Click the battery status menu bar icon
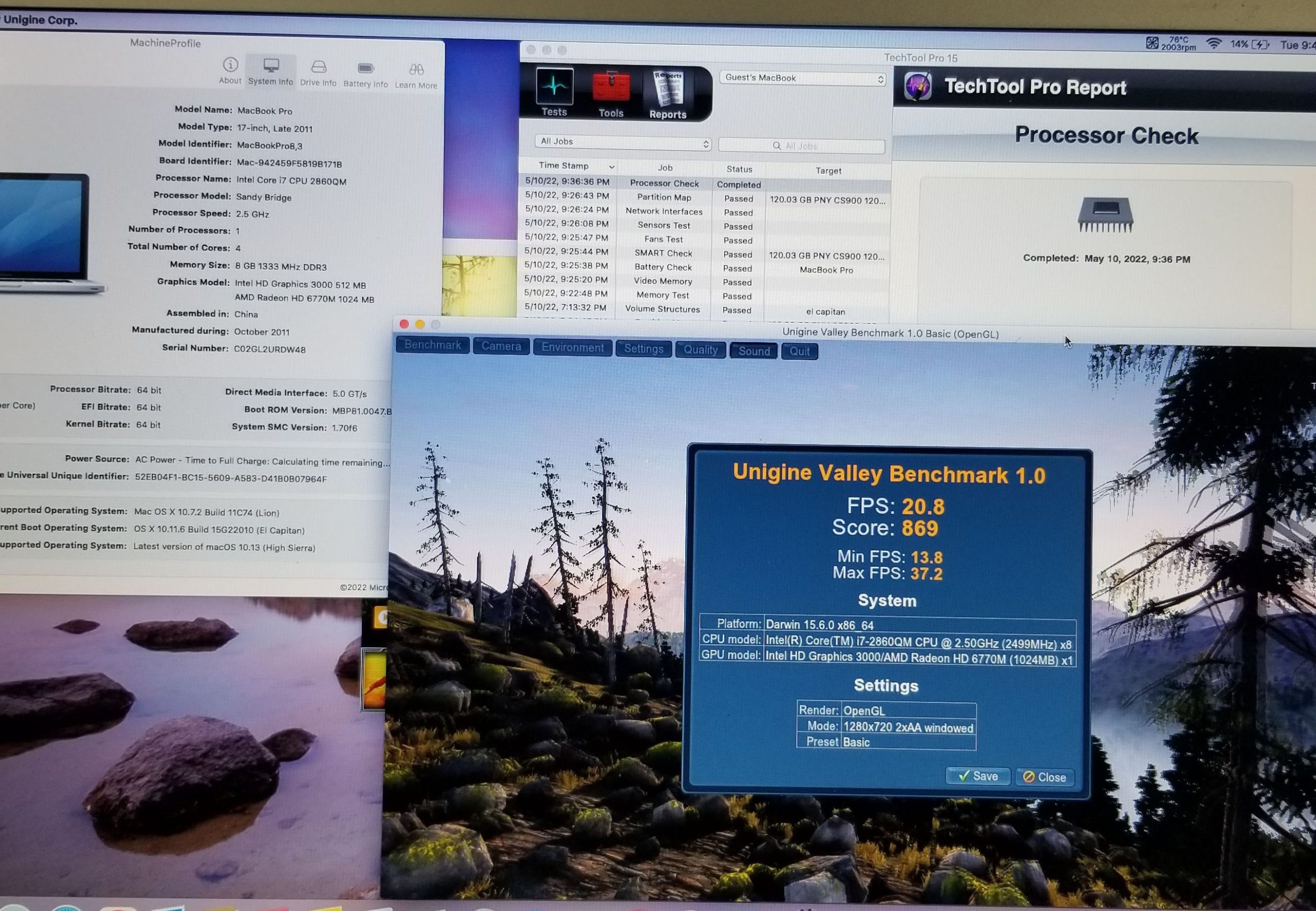The height and width of the screenshot is (911, 1316). (1260, 45)
